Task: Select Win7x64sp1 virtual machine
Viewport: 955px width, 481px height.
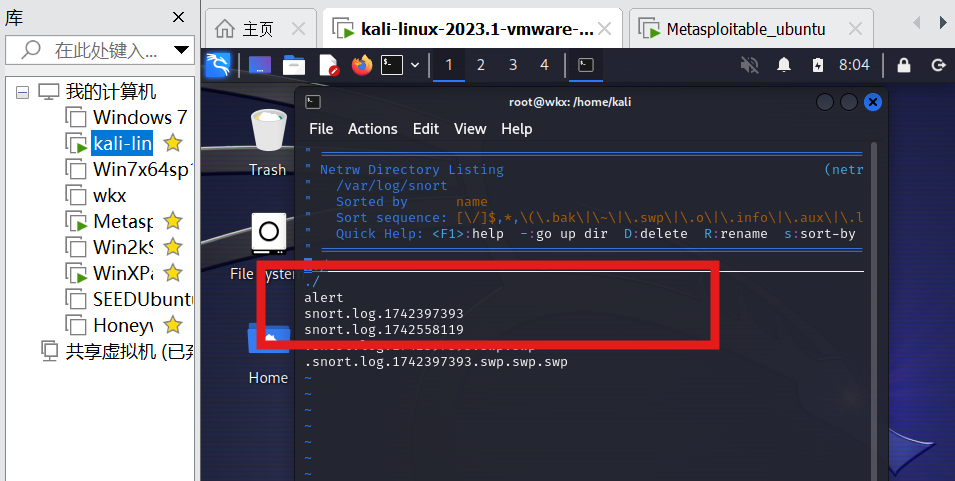Action: (x=143, y=169)
